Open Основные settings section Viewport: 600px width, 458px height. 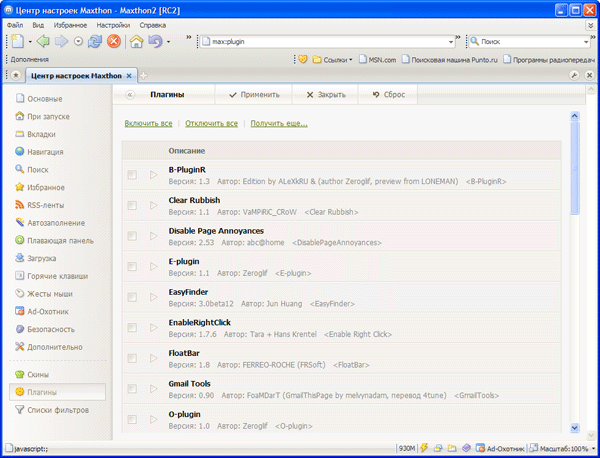(39, 99)
